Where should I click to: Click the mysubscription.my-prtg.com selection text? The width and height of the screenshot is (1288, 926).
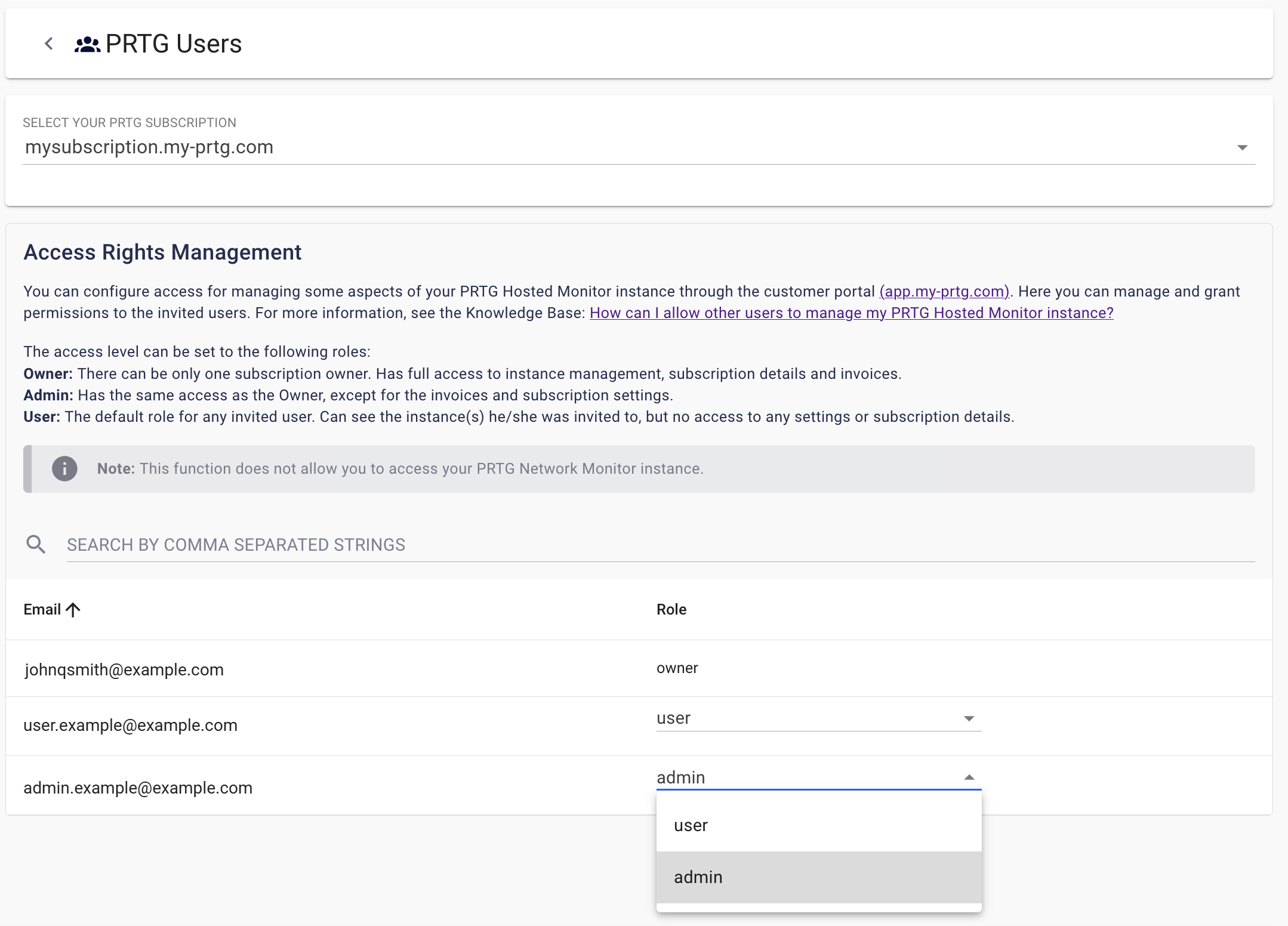[x=149, y=147]
